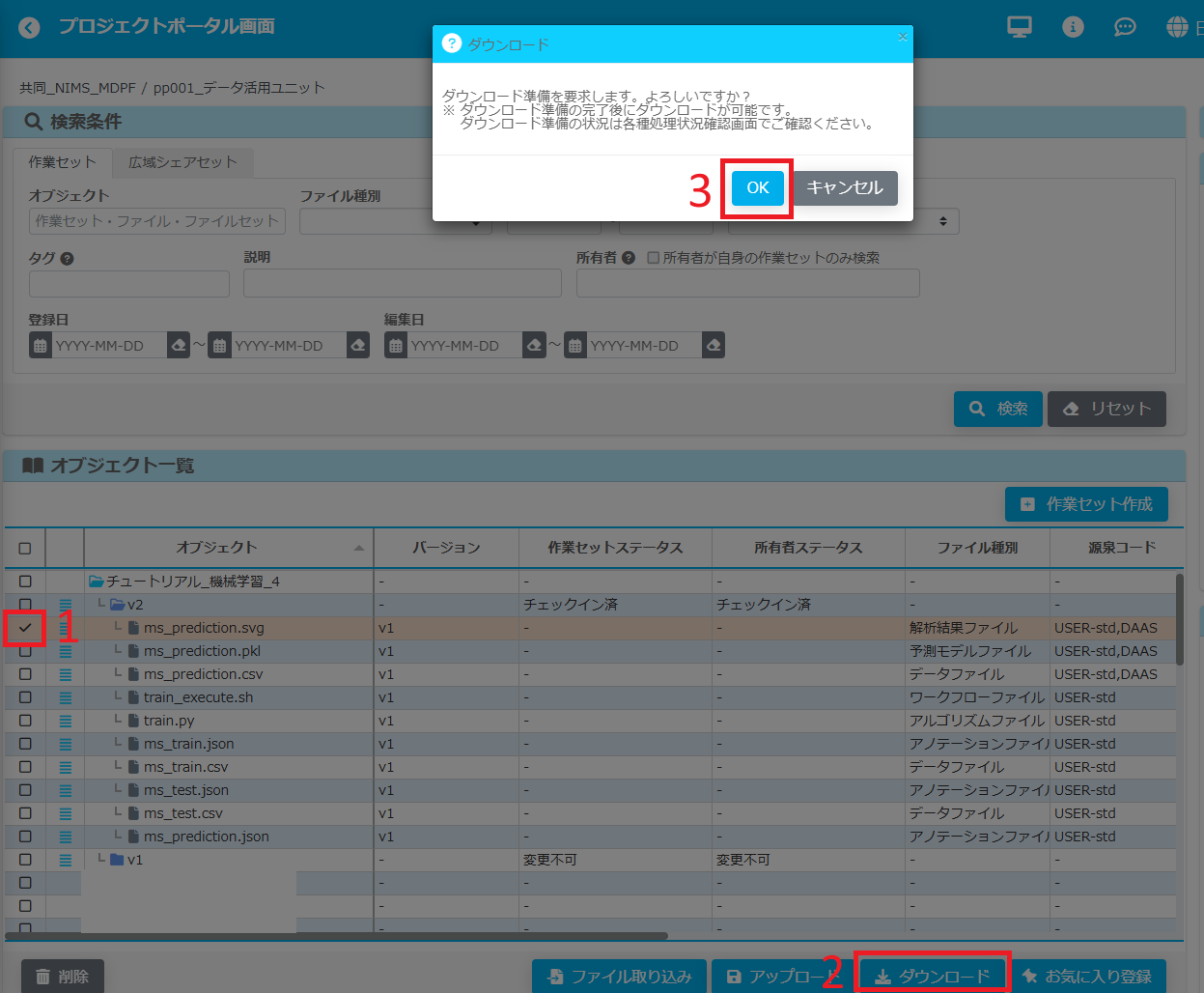Viewport: 1204px width, 993px height.
Task: Collapse the v2 folder in object tree
Action: 117,605
